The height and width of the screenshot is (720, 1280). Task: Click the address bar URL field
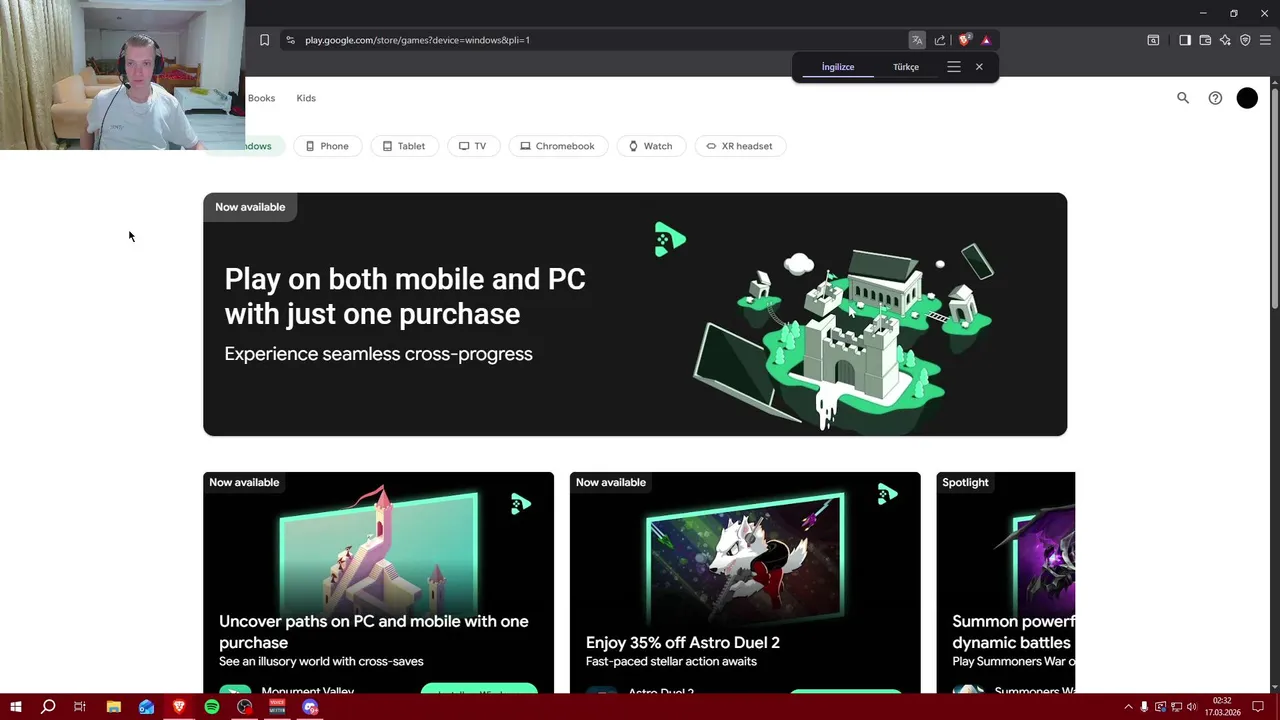pyautogui.click(x=600, y=40)
